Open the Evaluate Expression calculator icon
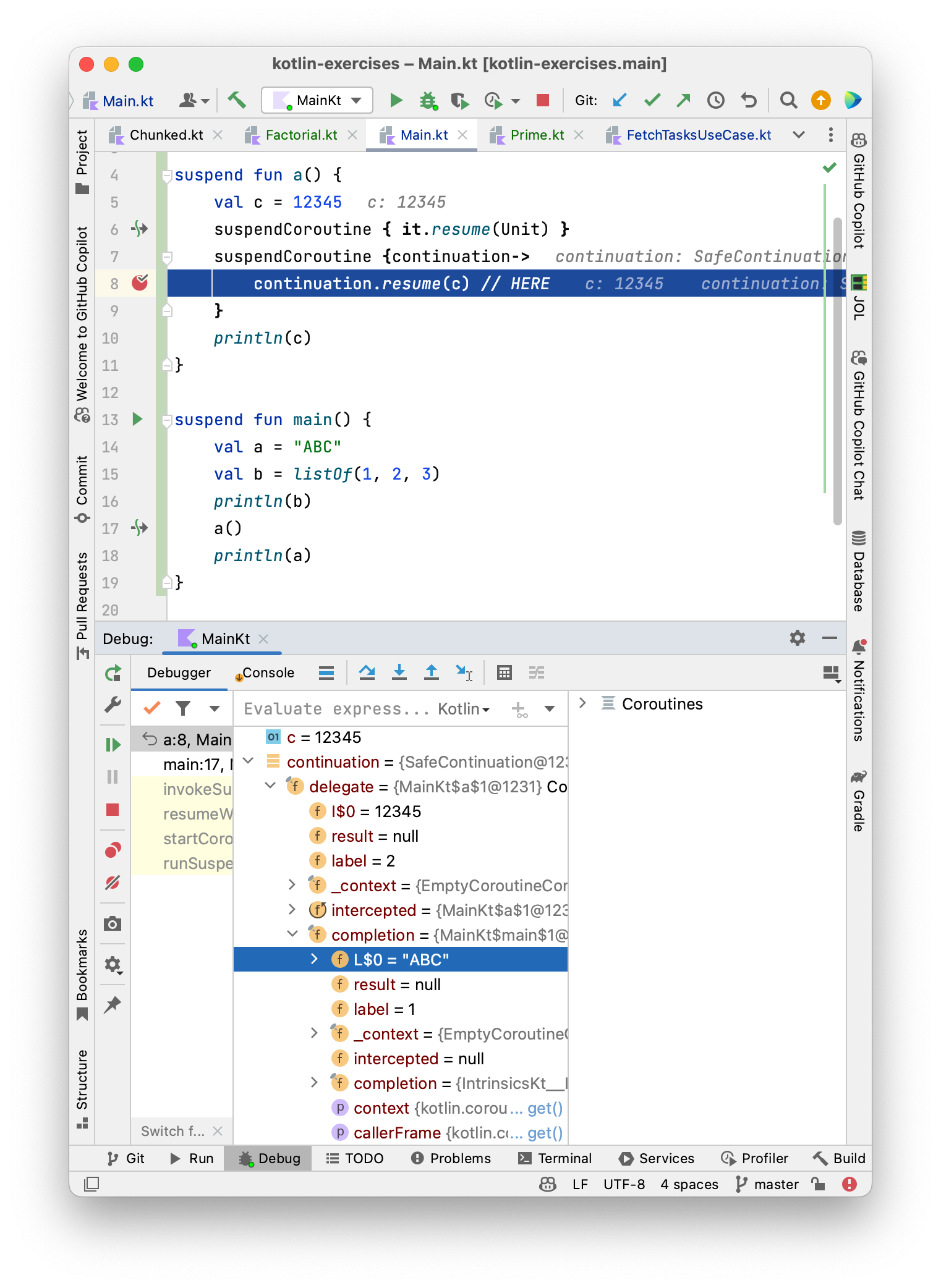941x1288 pixels. tap(505, 672)
